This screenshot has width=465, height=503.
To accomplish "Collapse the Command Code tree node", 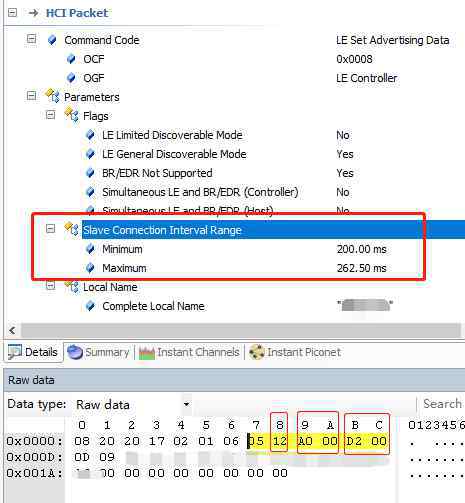I will click(x=31, y=39).
